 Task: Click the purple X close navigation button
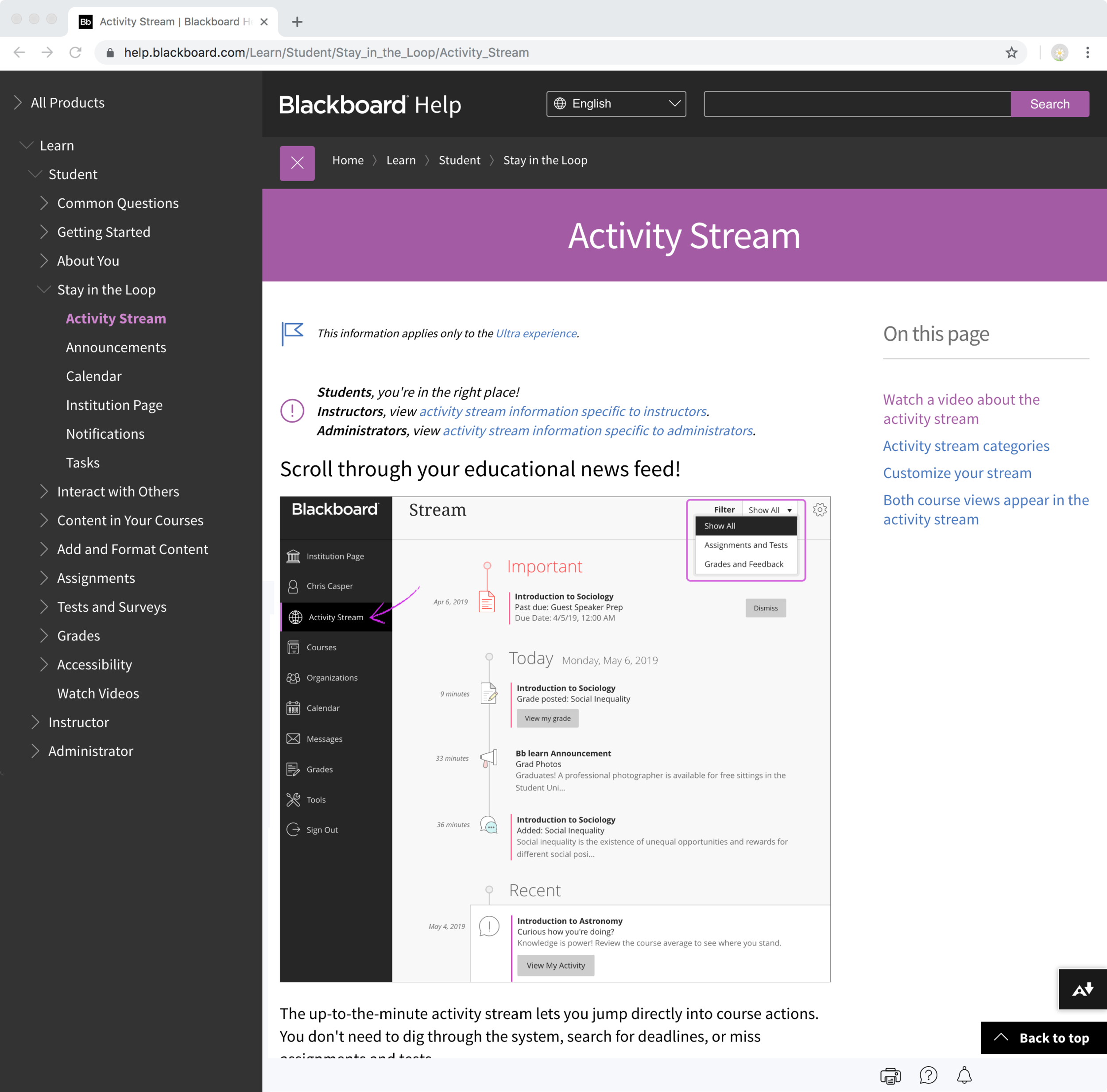tap(297, 163)
